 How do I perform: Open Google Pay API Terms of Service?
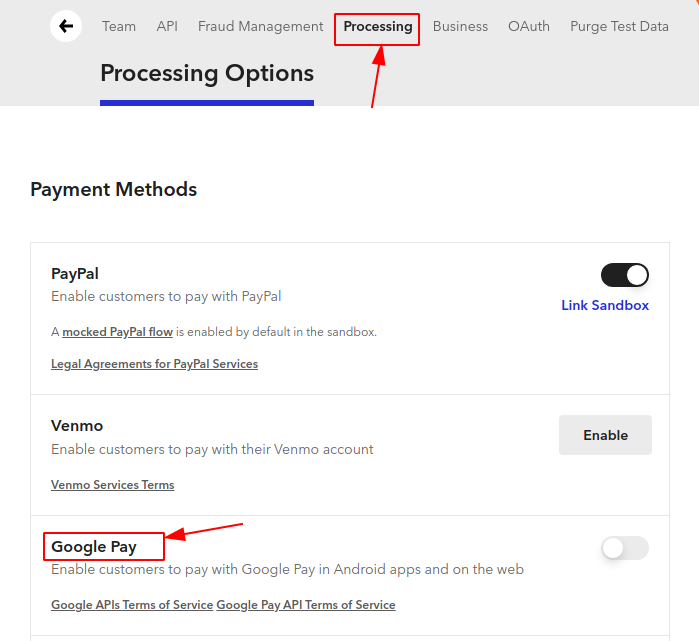(306, 605)
